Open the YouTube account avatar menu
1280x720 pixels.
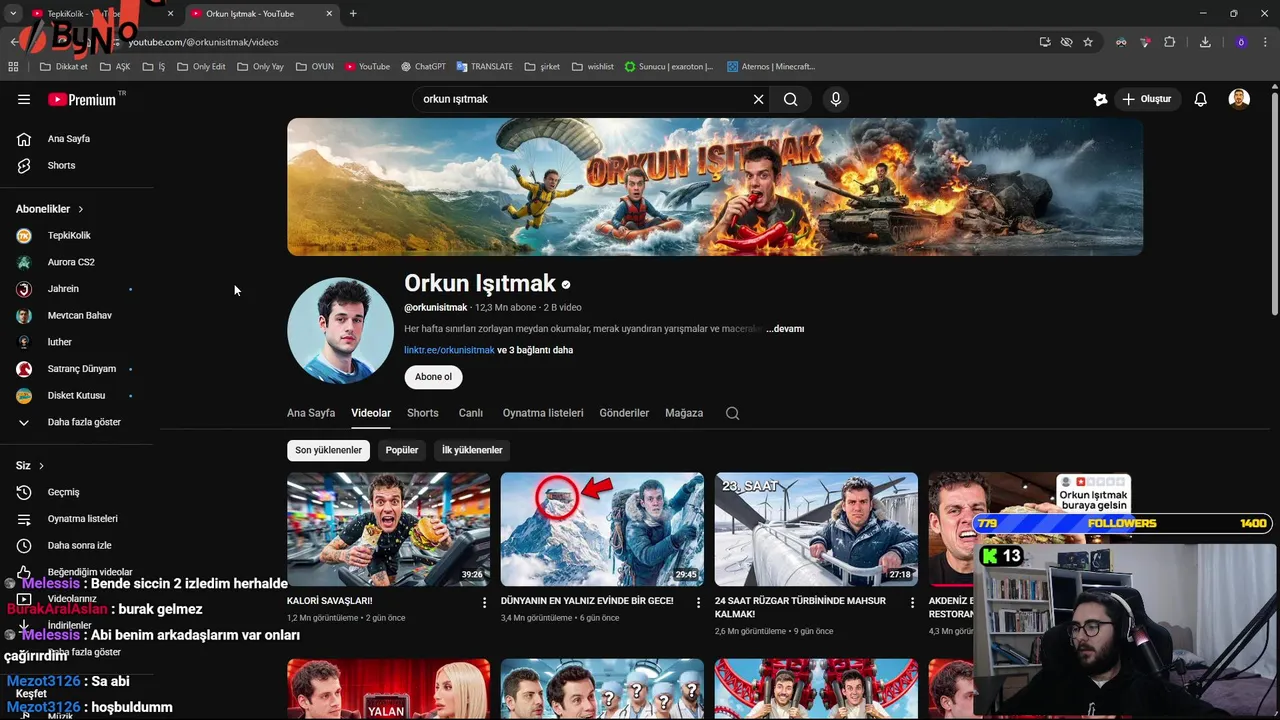point(1239,99)
